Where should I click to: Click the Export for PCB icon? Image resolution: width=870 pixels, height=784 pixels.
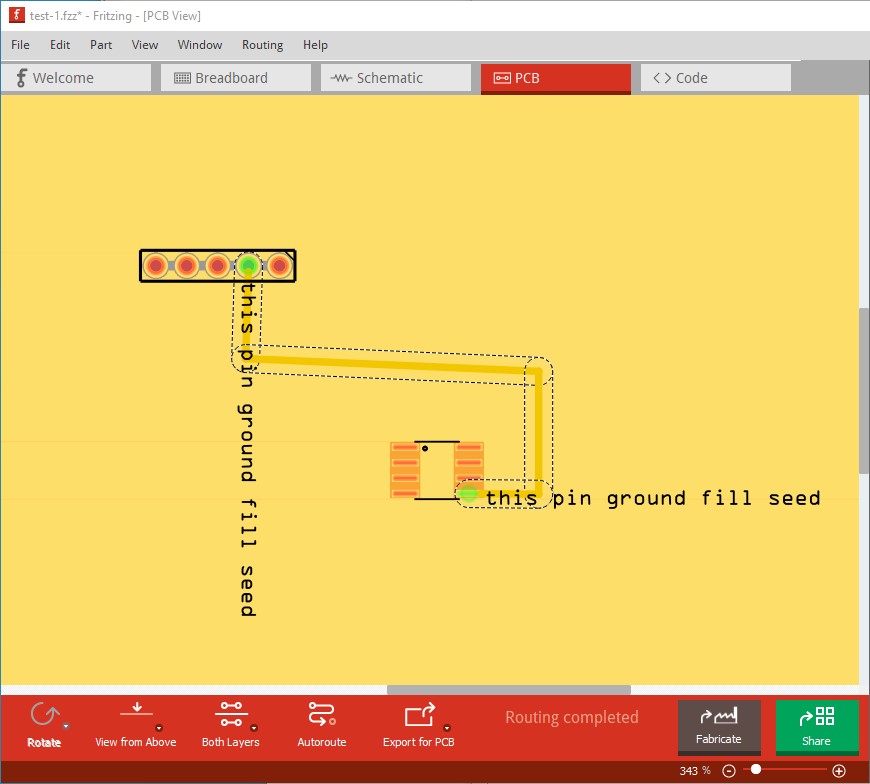point(420,714)
